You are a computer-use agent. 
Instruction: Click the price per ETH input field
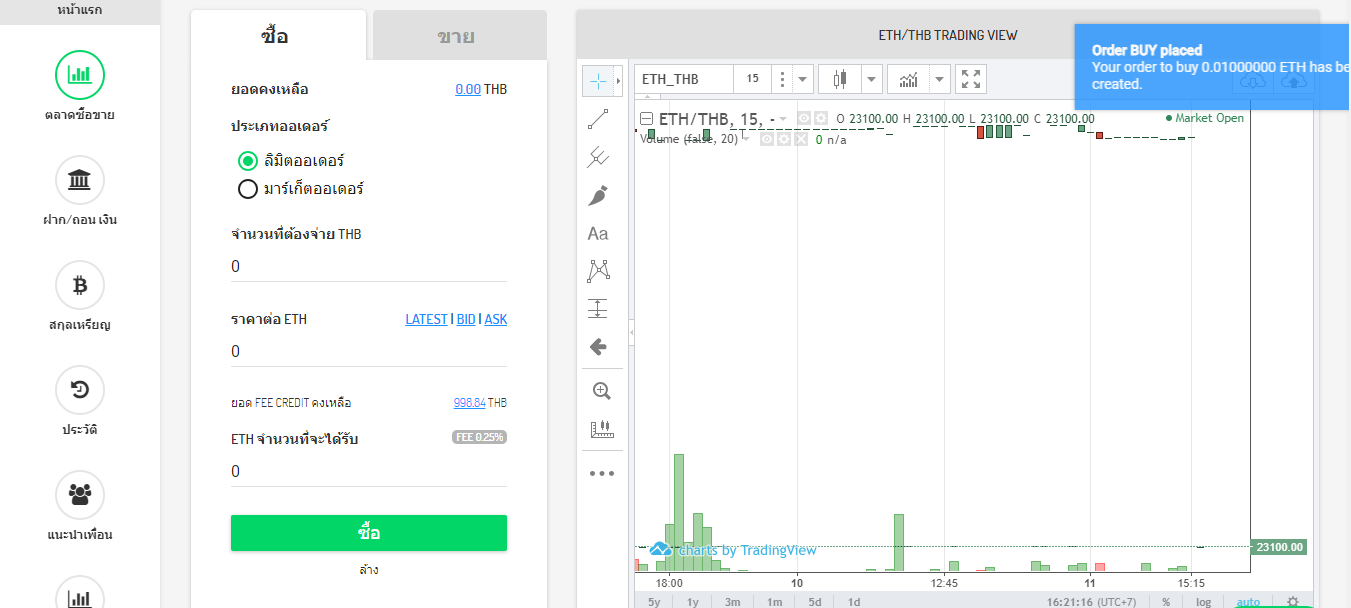pos(368,352)
